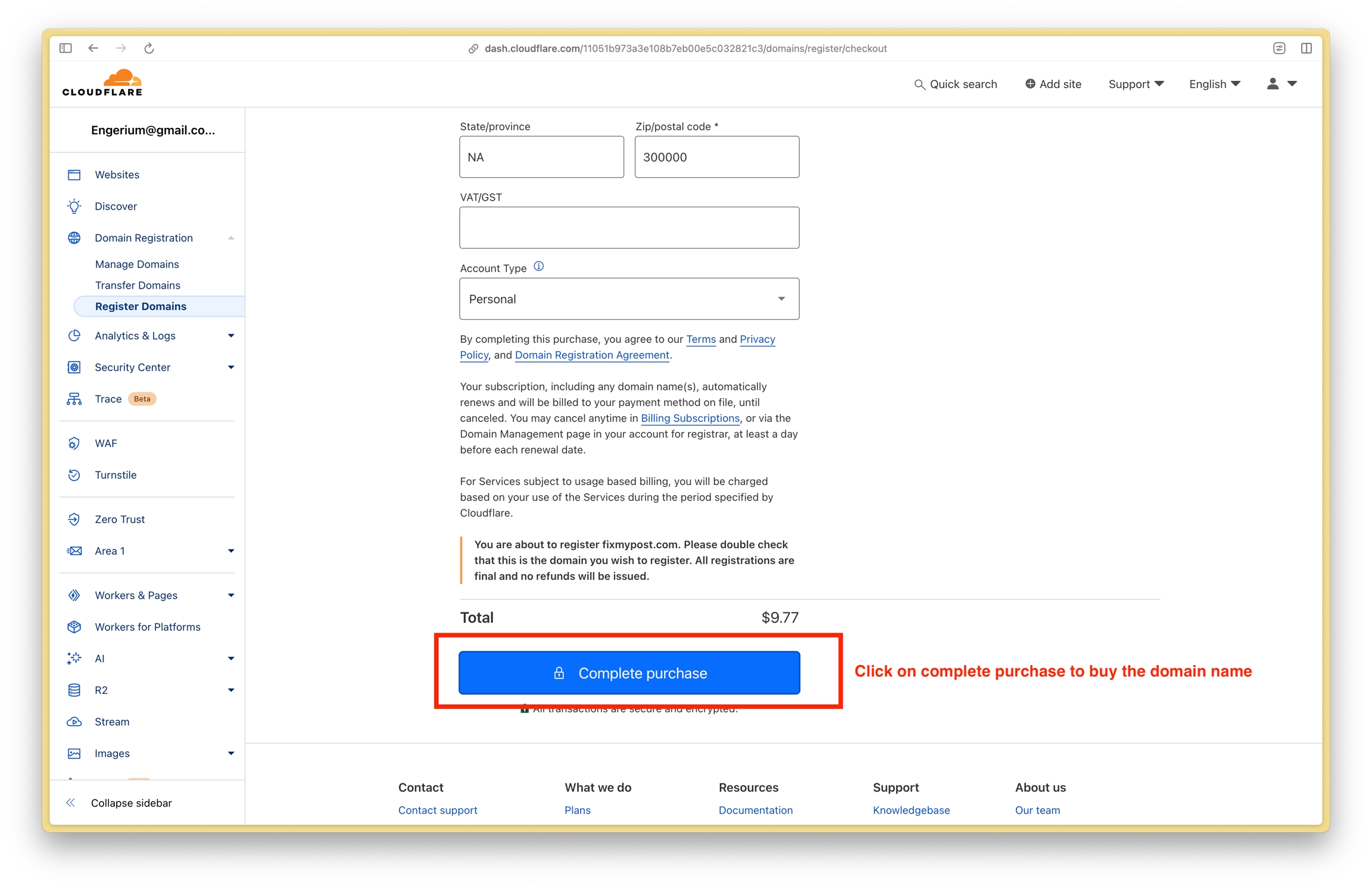Reload the page with the refresh icon

[149, 48]
